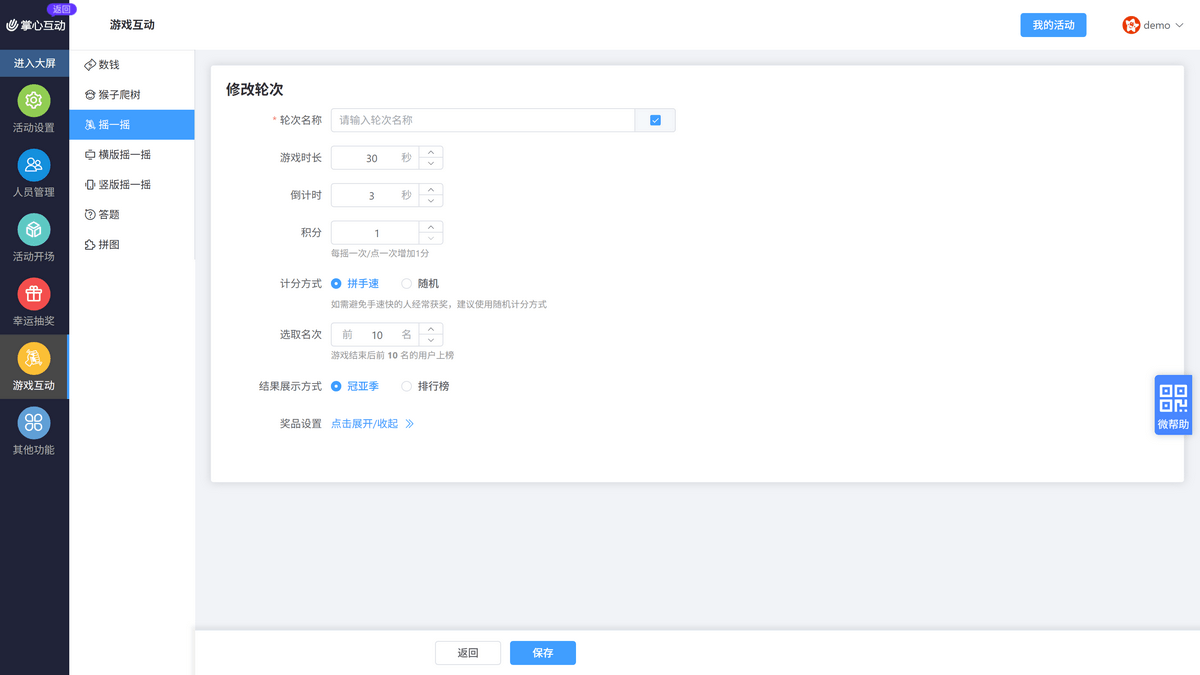Click 返回 button at bottom
Screen dimensions: 1200x675
(x=468, y=653)
